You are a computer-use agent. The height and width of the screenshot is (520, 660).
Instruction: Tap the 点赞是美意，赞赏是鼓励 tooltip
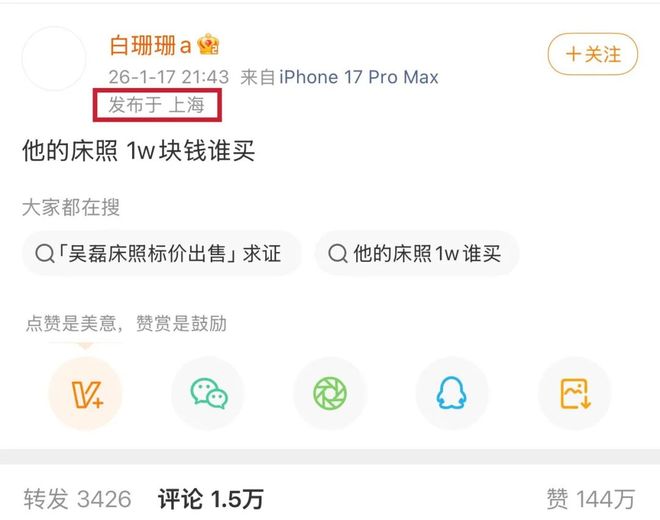(x=126, y=324)
